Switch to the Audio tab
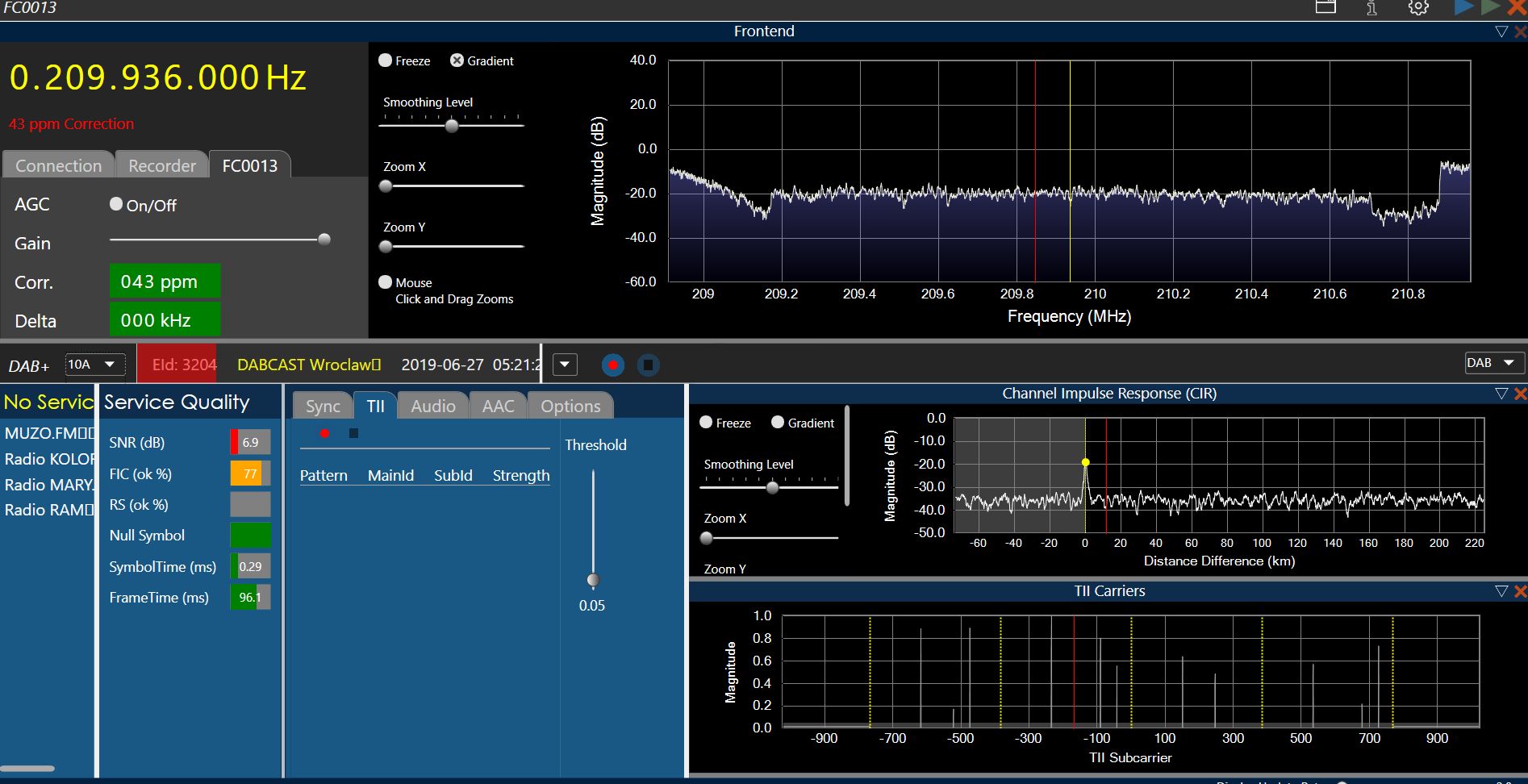Image resolution: width=1528 pixels, height=784 pixels. coord(433,406)
